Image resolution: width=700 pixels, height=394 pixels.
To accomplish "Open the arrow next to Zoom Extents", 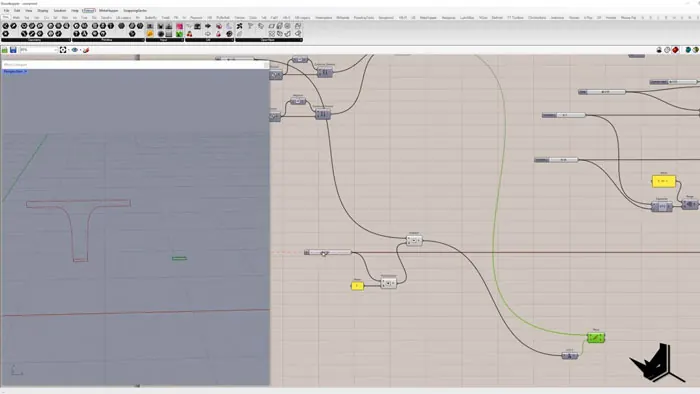I will [68, 50].
